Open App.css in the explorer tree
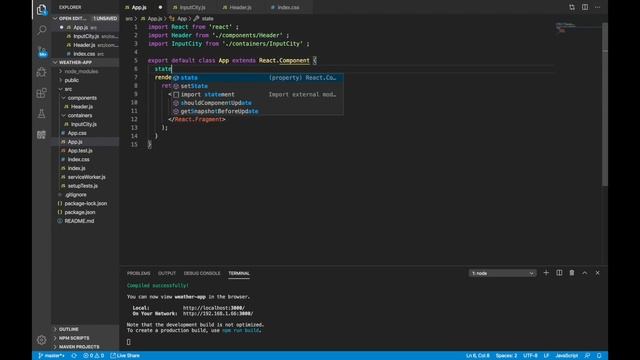 [77, 133]
